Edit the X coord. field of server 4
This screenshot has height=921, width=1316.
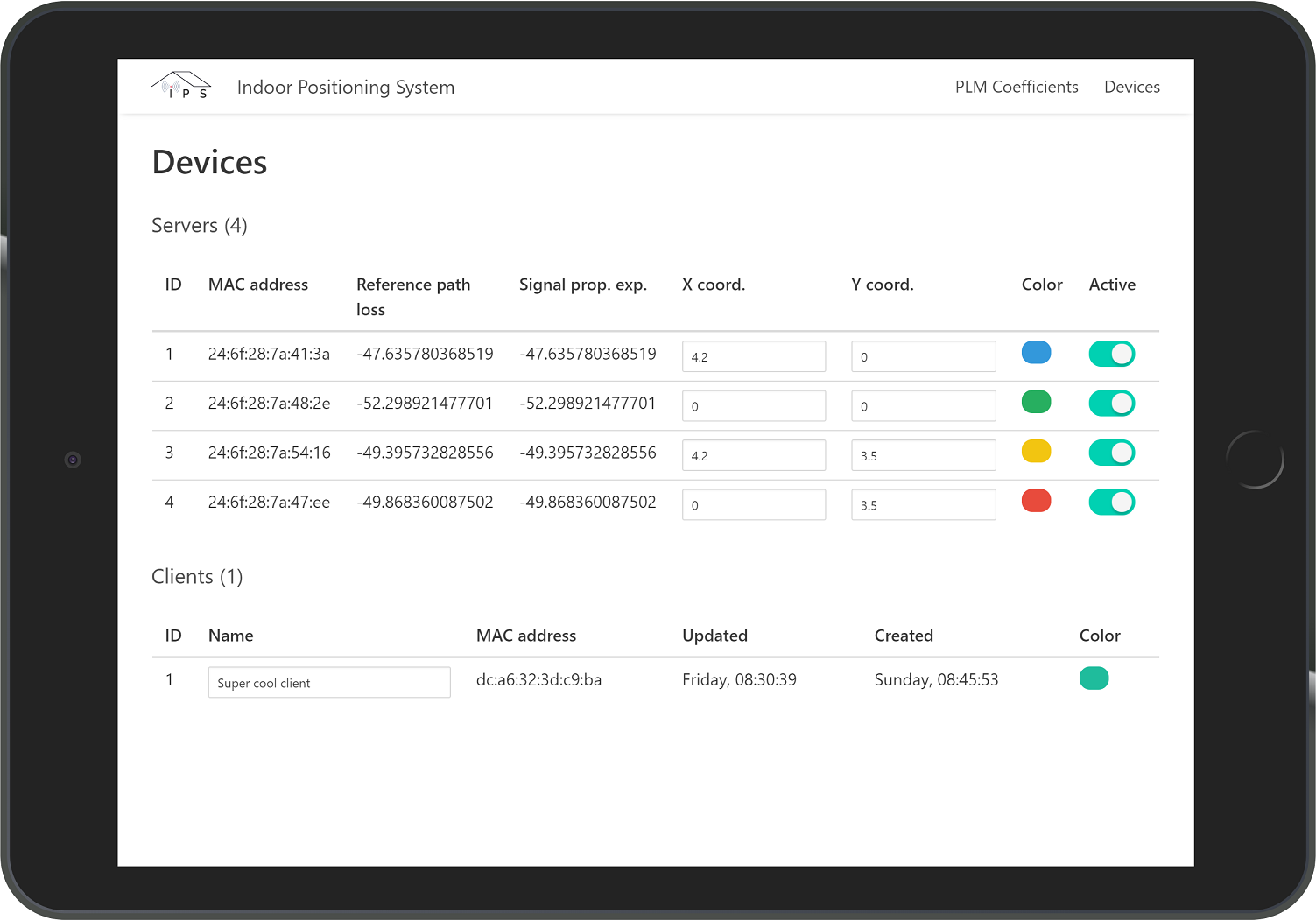(753, 505)
